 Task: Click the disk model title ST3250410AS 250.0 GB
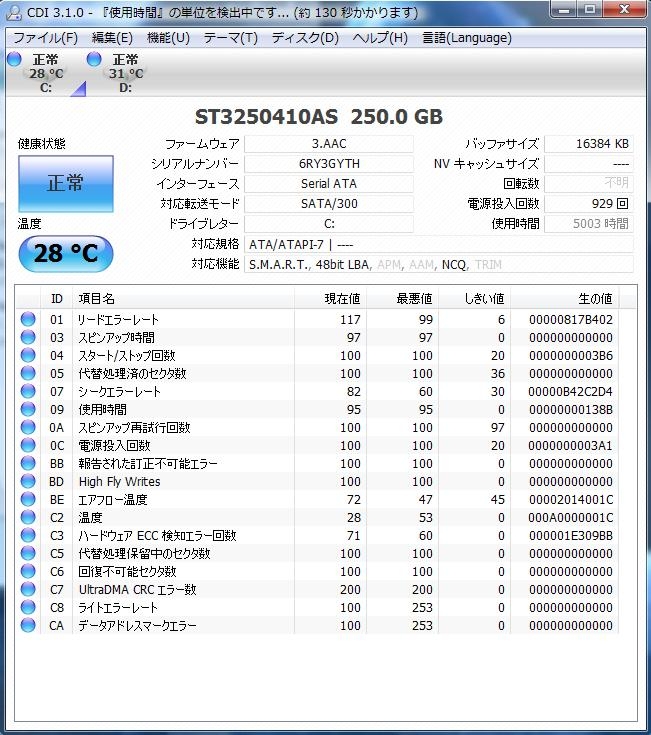tap(319, 117)
